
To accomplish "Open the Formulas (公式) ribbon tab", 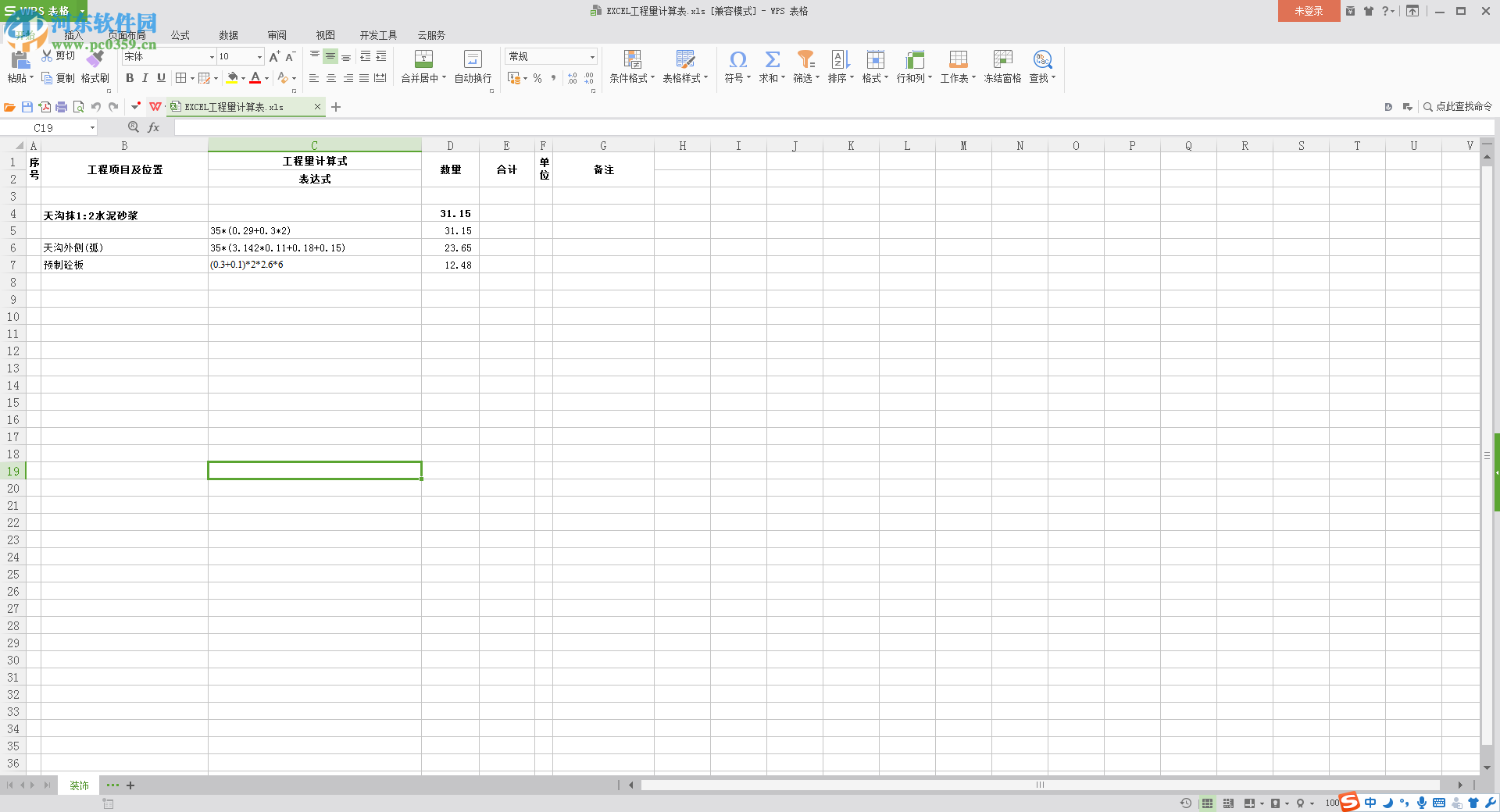I will pyautogui.click(x=180, y=35).
